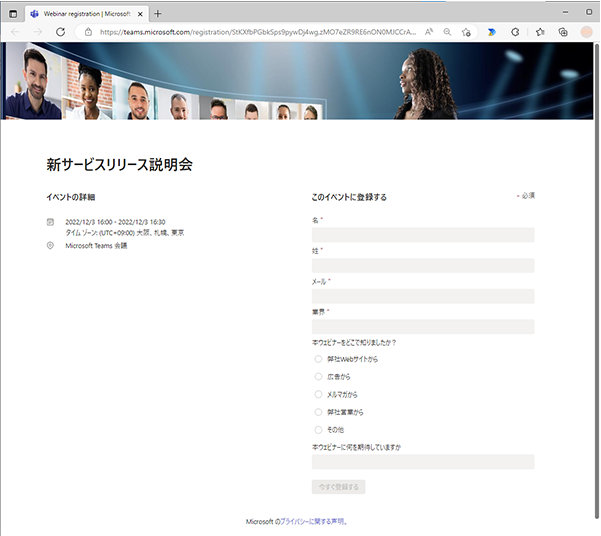Click the 業界 industry field
This screenshot has height=536, width=601.
tap(423, 327)
